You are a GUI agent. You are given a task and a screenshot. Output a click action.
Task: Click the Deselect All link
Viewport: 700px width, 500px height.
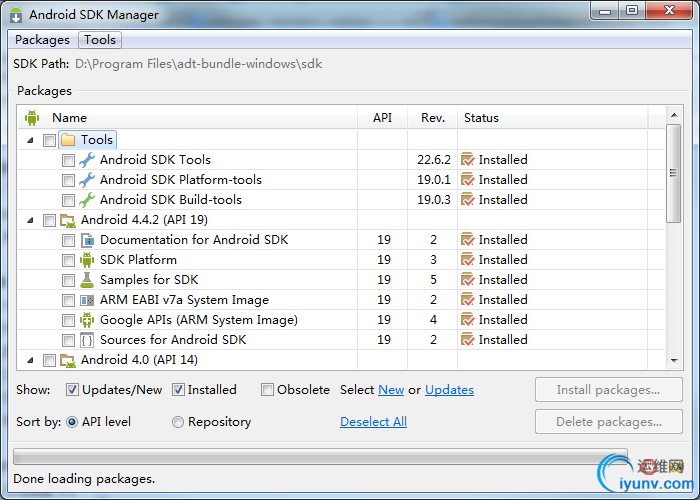click(x=373, y=422)
